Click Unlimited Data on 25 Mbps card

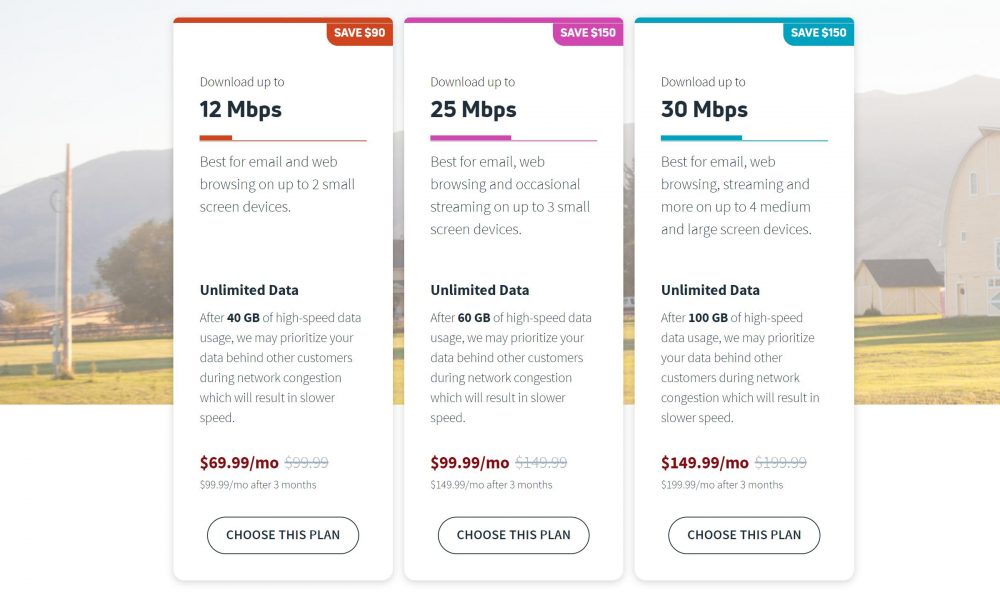point(480,290)
